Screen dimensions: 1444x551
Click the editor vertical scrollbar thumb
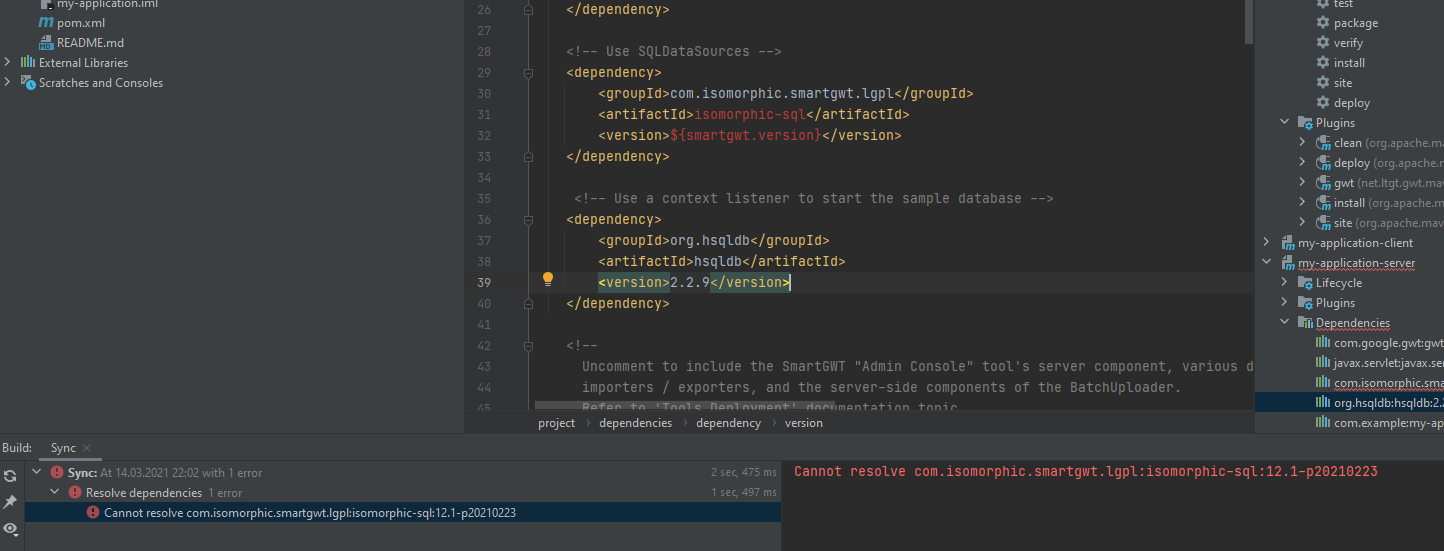(1249, 21)
